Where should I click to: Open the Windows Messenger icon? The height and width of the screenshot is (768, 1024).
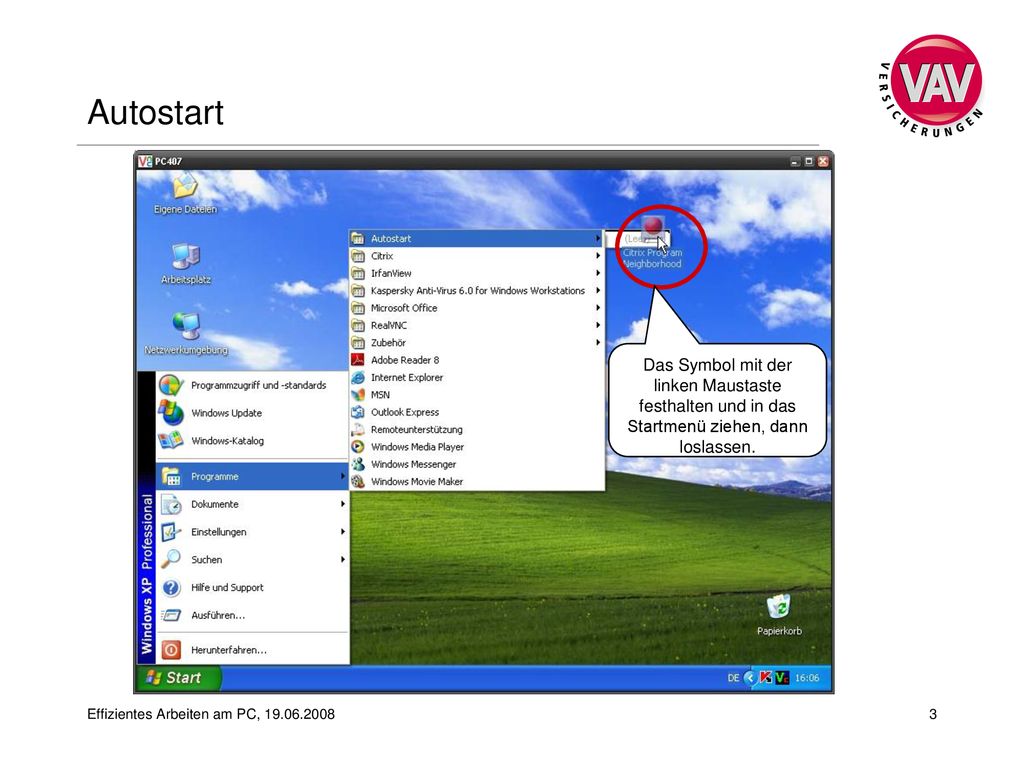point(358,464)
